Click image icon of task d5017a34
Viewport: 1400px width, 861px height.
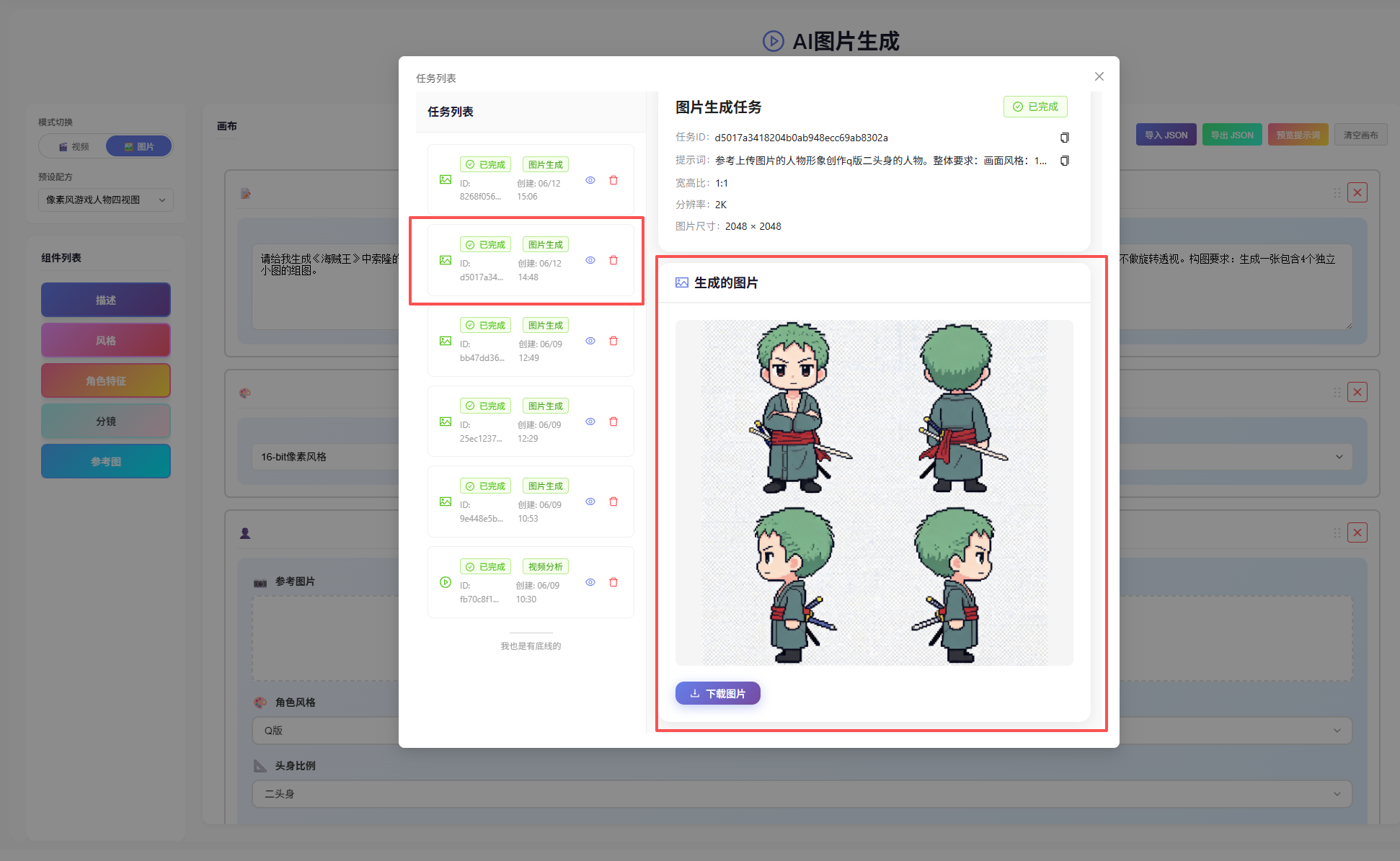click(x=446, y=260)
